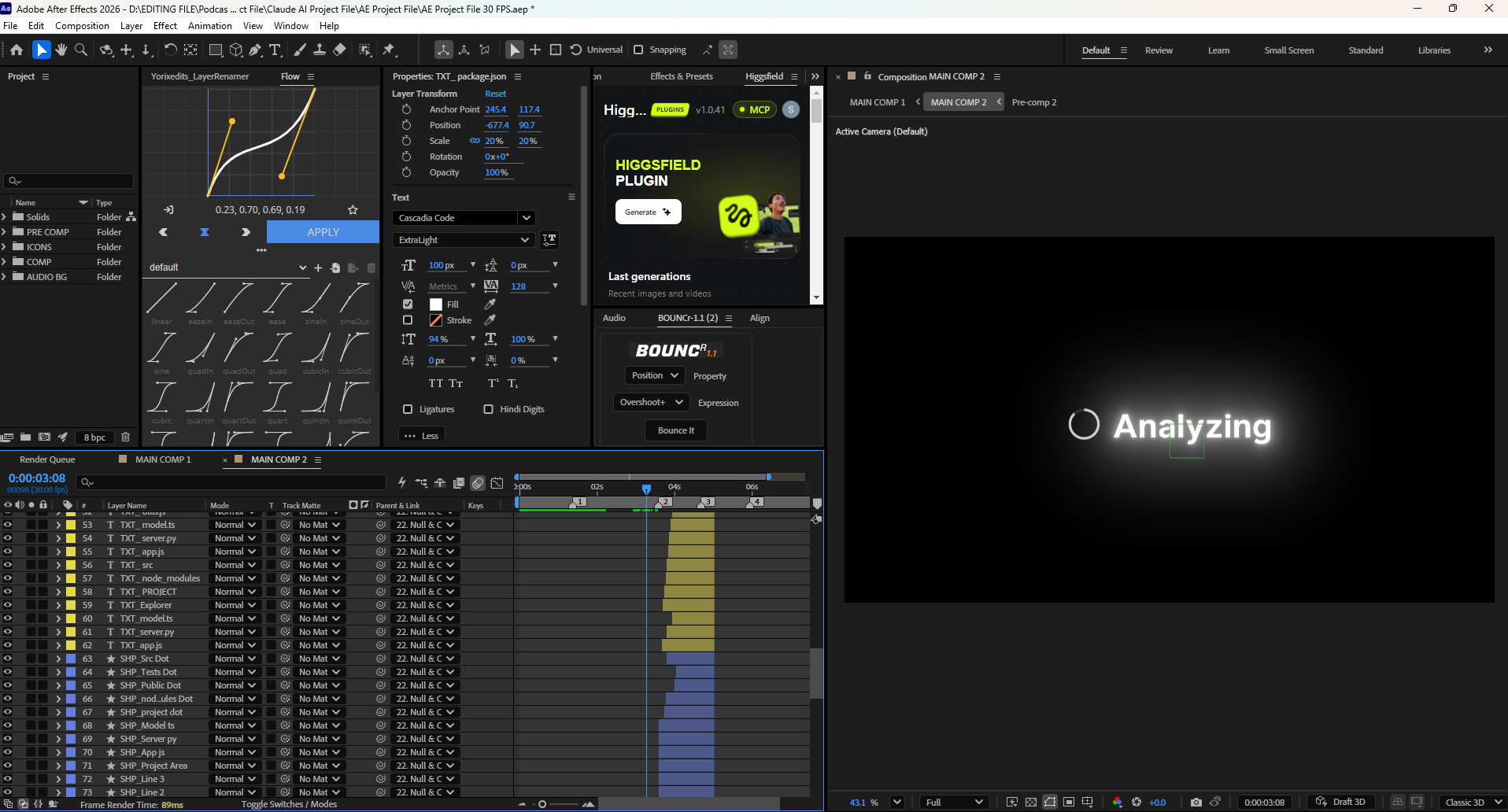The height and width of the screenshot is (812, 1508).
Task: Enable the Hindi Digits checkbox
Action: [489, 409]
